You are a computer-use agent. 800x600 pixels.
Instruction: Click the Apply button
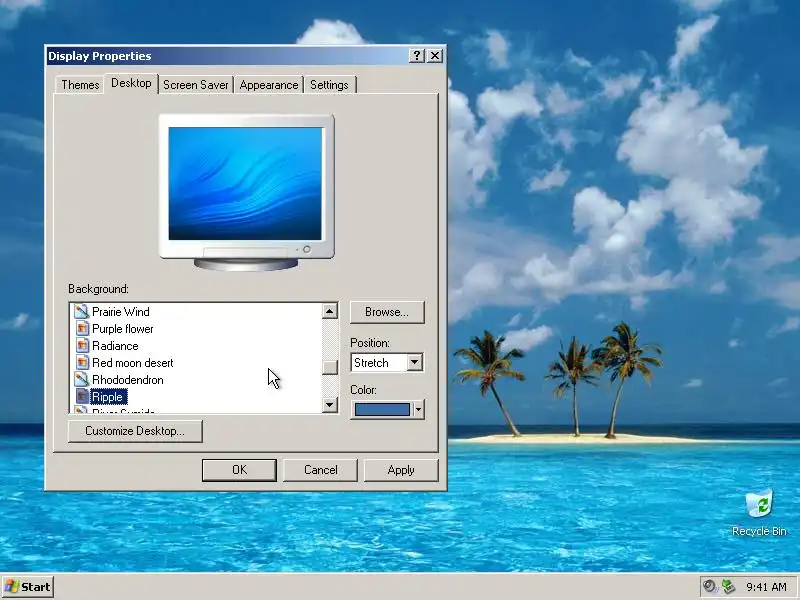(x=401, y=470)
